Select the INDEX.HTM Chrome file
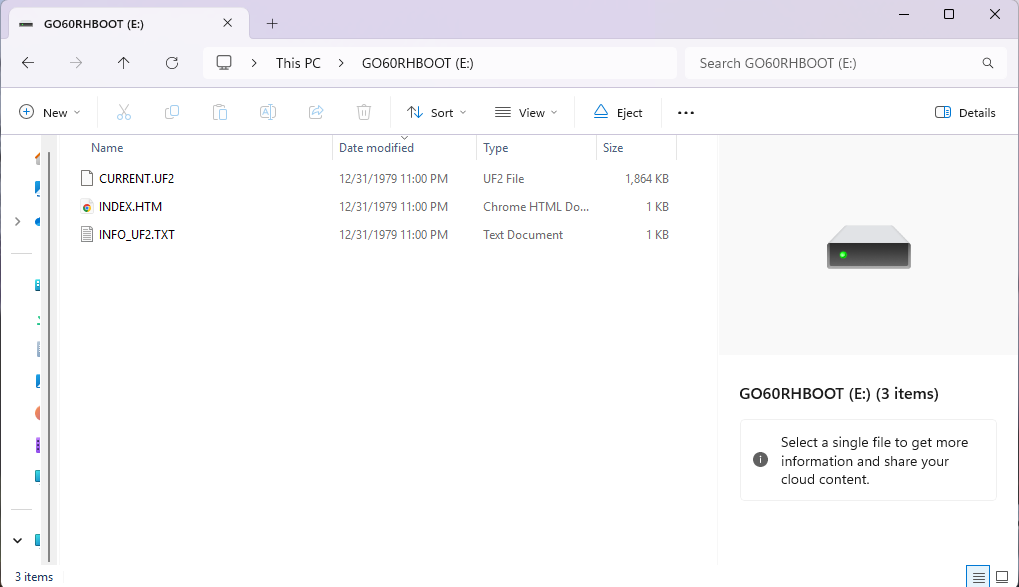Screen dimensions: 1019x587 click(x=130, y=207)
